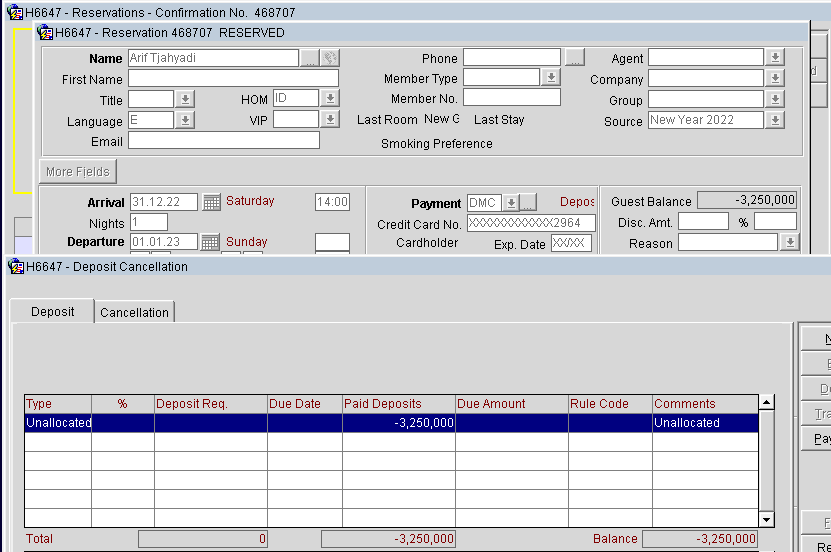The width and height of the screenshot is (831, 552).
Task: Click the Deposit Cancellation window icon
Action: pos(16,266)
